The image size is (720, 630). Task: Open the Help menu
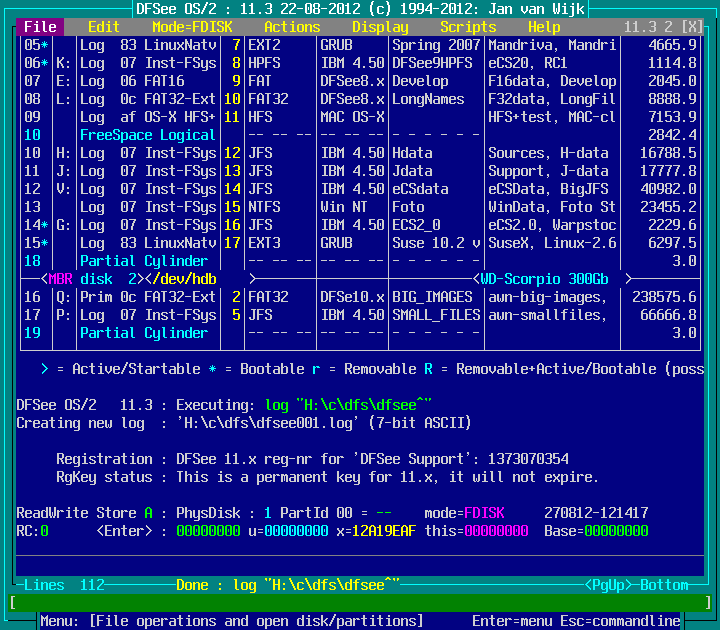[544, 27]
